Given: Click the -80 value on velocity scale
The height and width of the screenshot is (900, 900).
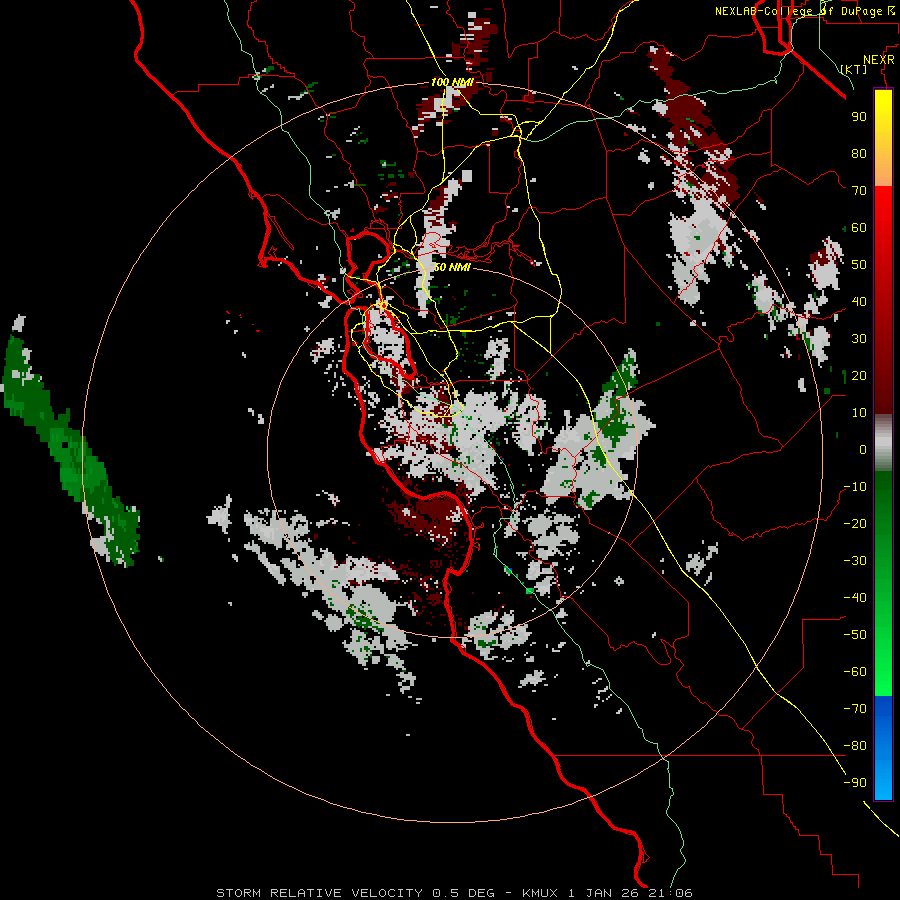Looking at the screenshot, I should (855, 746).
